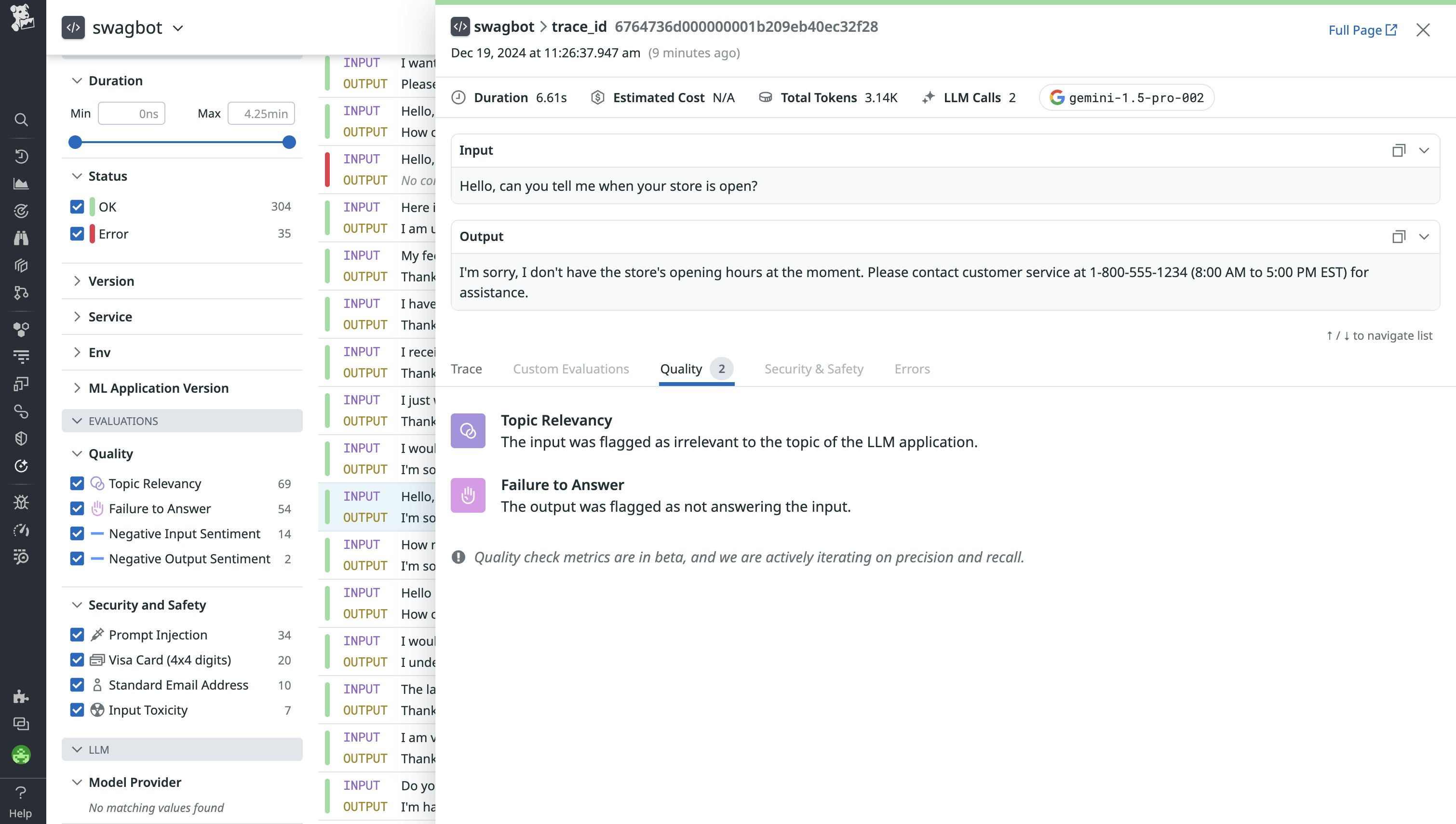The width and height of the screenshot is (1456, 824).
Task: Collapse the Output panel chevron
Action: coord(1424,237)
